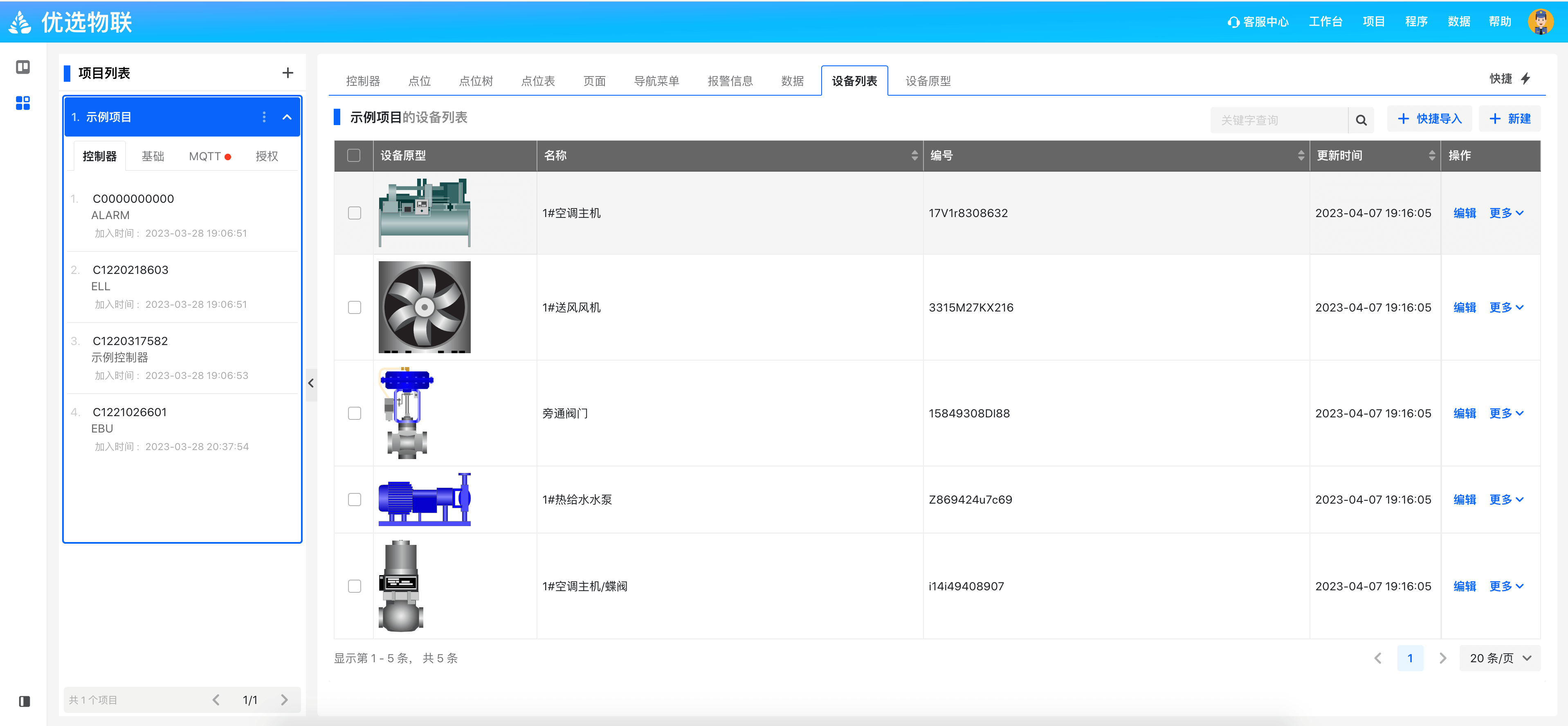Screen dimensions: 1568x726
Task: Click device code 3315M27KX216
Action: [x=971, y=307]
